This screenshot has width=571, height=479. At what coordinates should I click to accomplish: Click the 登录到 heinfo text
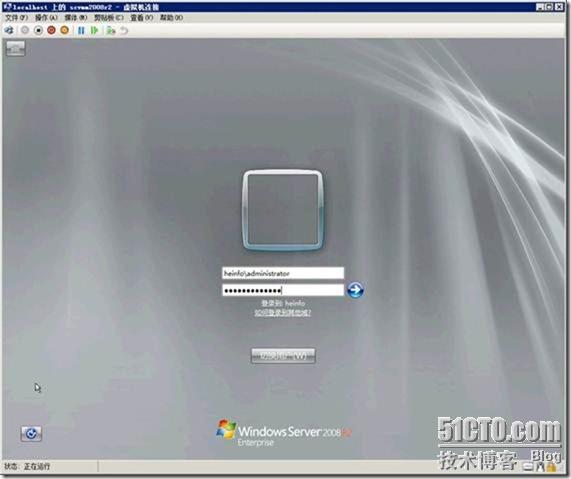tap(283, 303)
